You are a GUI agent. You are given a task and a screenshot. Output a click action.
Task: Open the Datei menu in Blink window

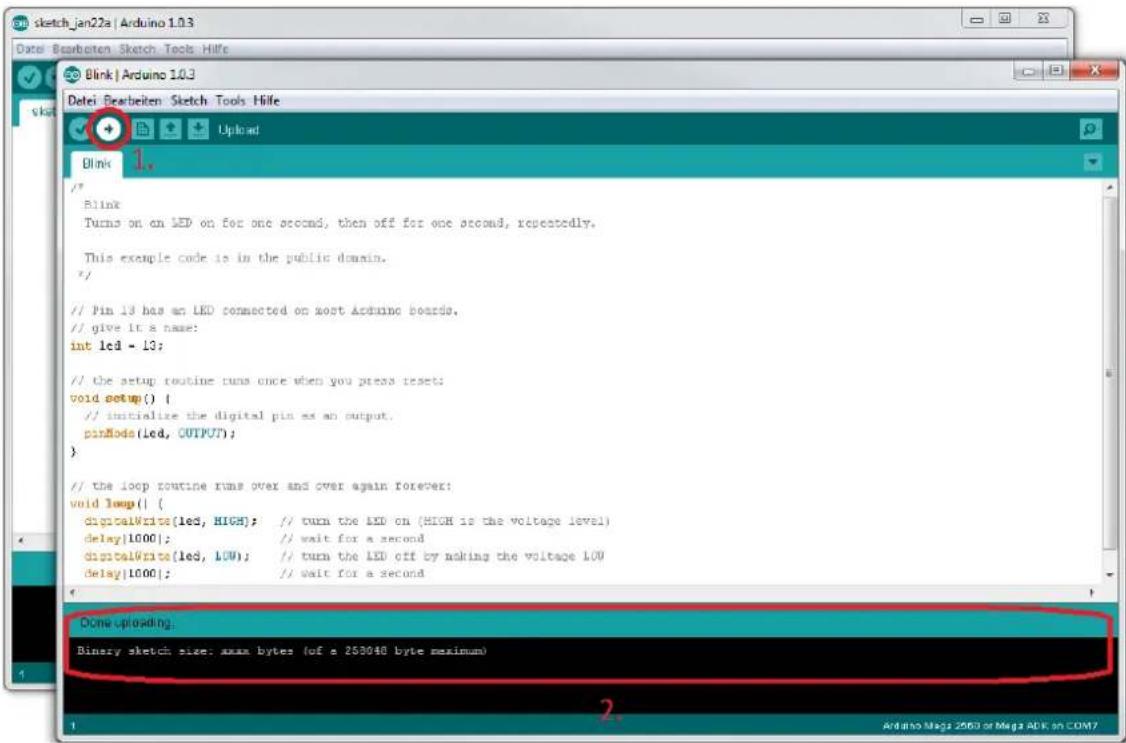coord(82,101)
